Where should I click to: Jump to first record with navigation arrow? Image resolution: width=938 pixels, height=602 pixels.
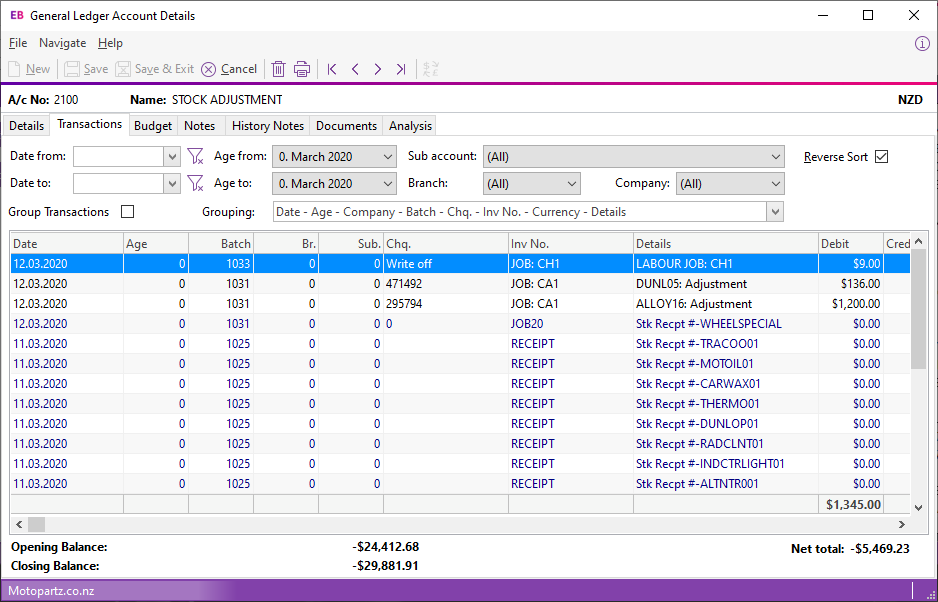click(x=331, y=69)
